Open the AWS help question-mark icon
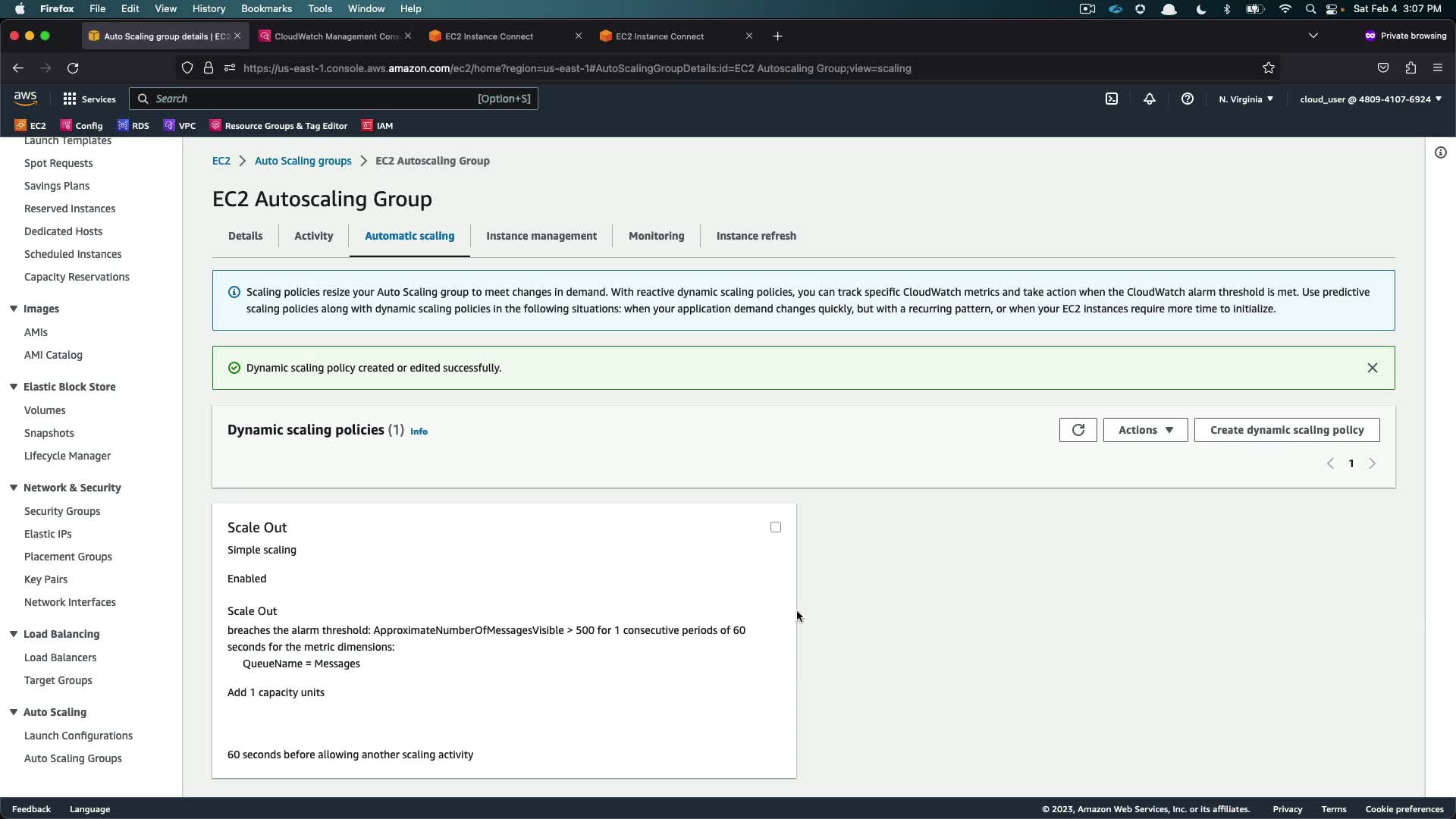Viewport: 1456px width, 819px height. (x=1188, y=99)
